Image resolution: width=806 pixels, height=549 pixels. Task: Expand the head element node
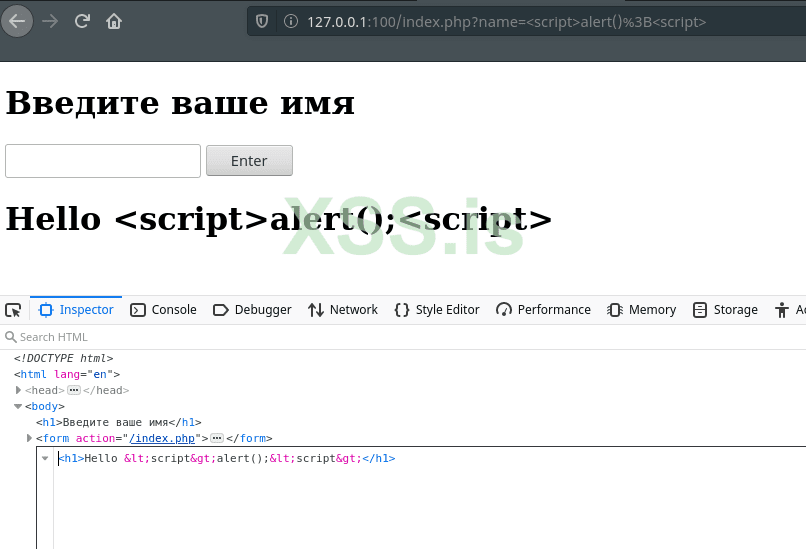[18, 390]
